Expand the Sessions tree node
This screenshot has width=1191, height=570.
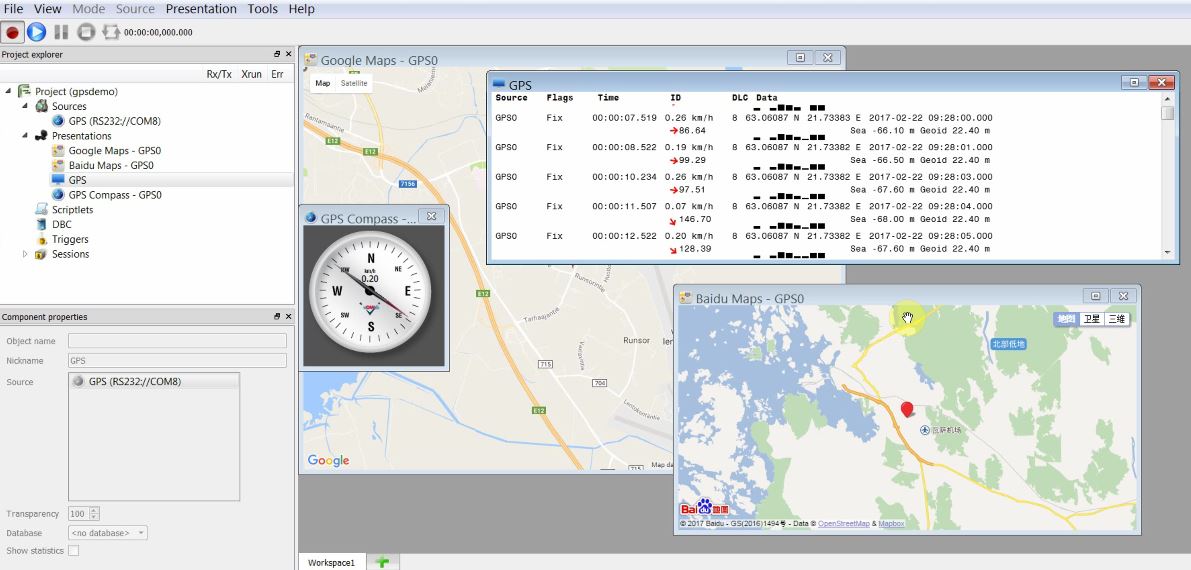pyautogui.click(x=25, y=254)
